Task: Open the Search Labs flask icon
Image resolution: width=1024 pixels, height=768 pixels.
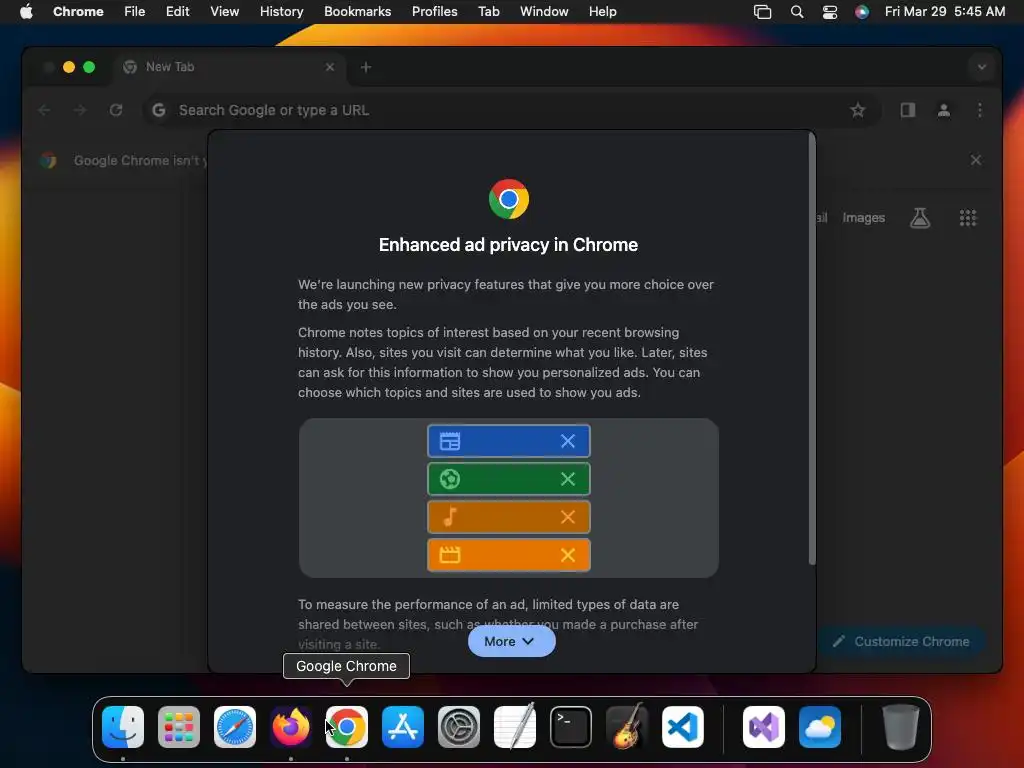Action: pyautogui.click(x=920, y=218)
